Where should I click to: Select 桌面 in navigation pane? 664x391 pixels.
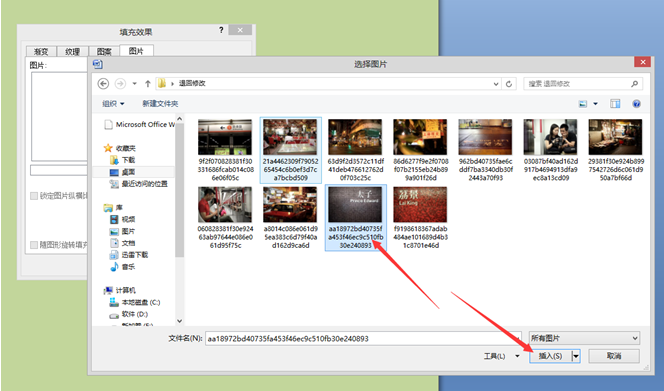pyautogui.click(x=122, y=172)
